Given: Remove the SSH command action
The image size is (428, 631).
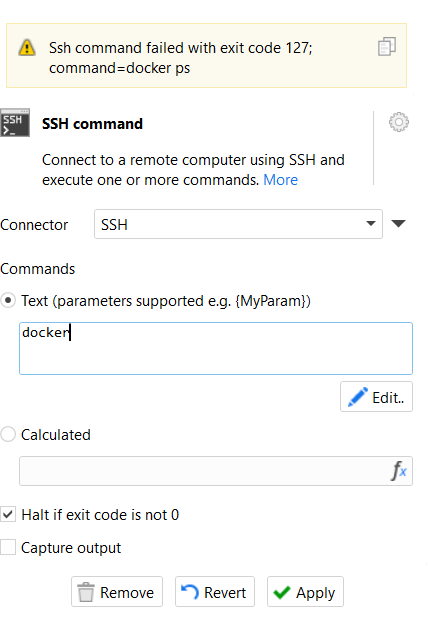Looking at the screenshot, I should pyautogui.click(x=117, y=592).
